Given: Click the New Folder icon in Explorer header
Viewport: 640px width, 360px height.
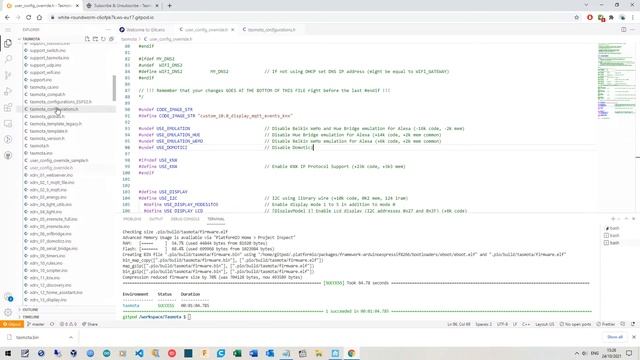Looking at the screenshot, I should click(95, 39).
